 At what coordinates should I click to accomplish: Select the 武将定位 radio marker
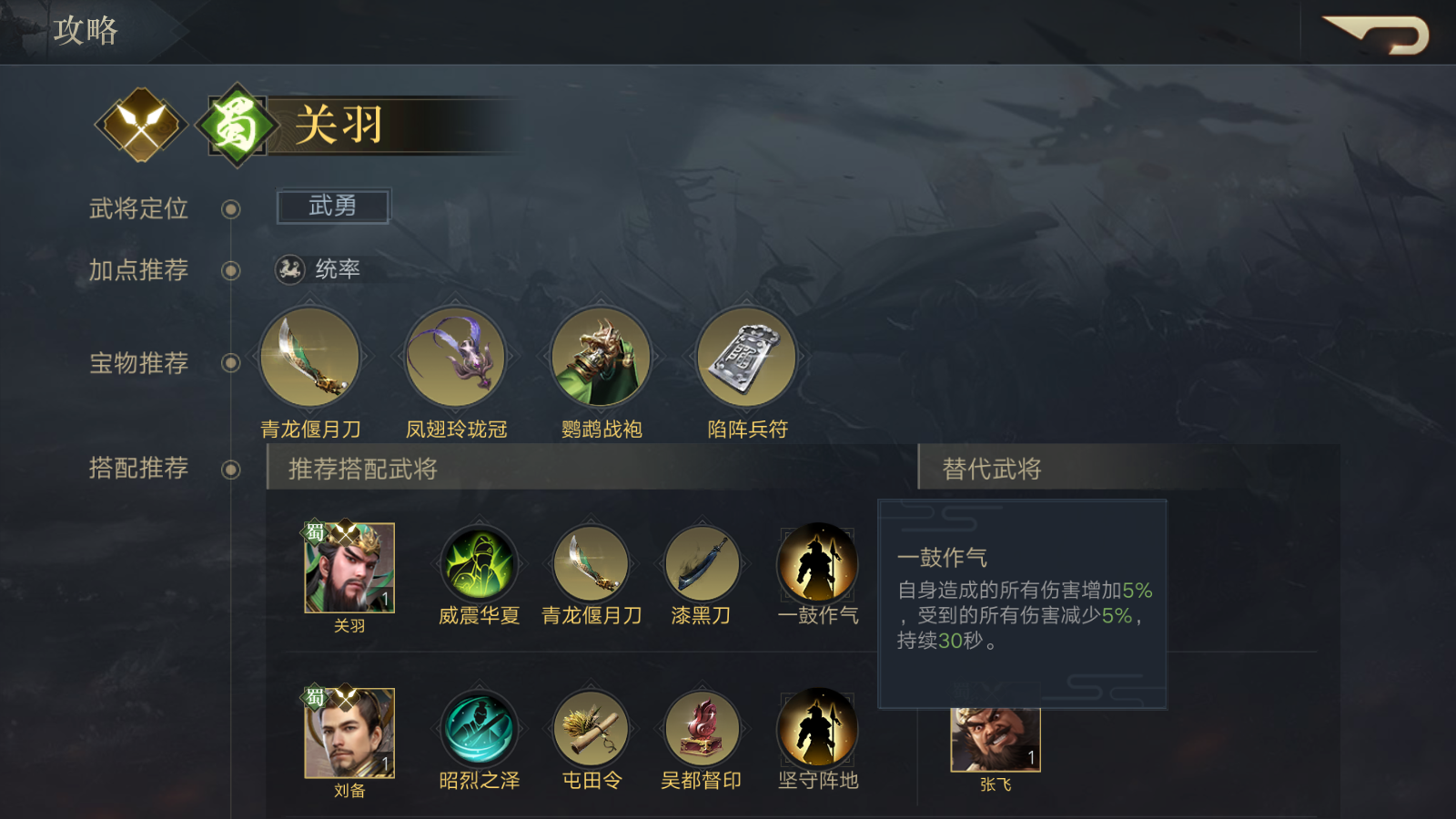coord(231,209)
